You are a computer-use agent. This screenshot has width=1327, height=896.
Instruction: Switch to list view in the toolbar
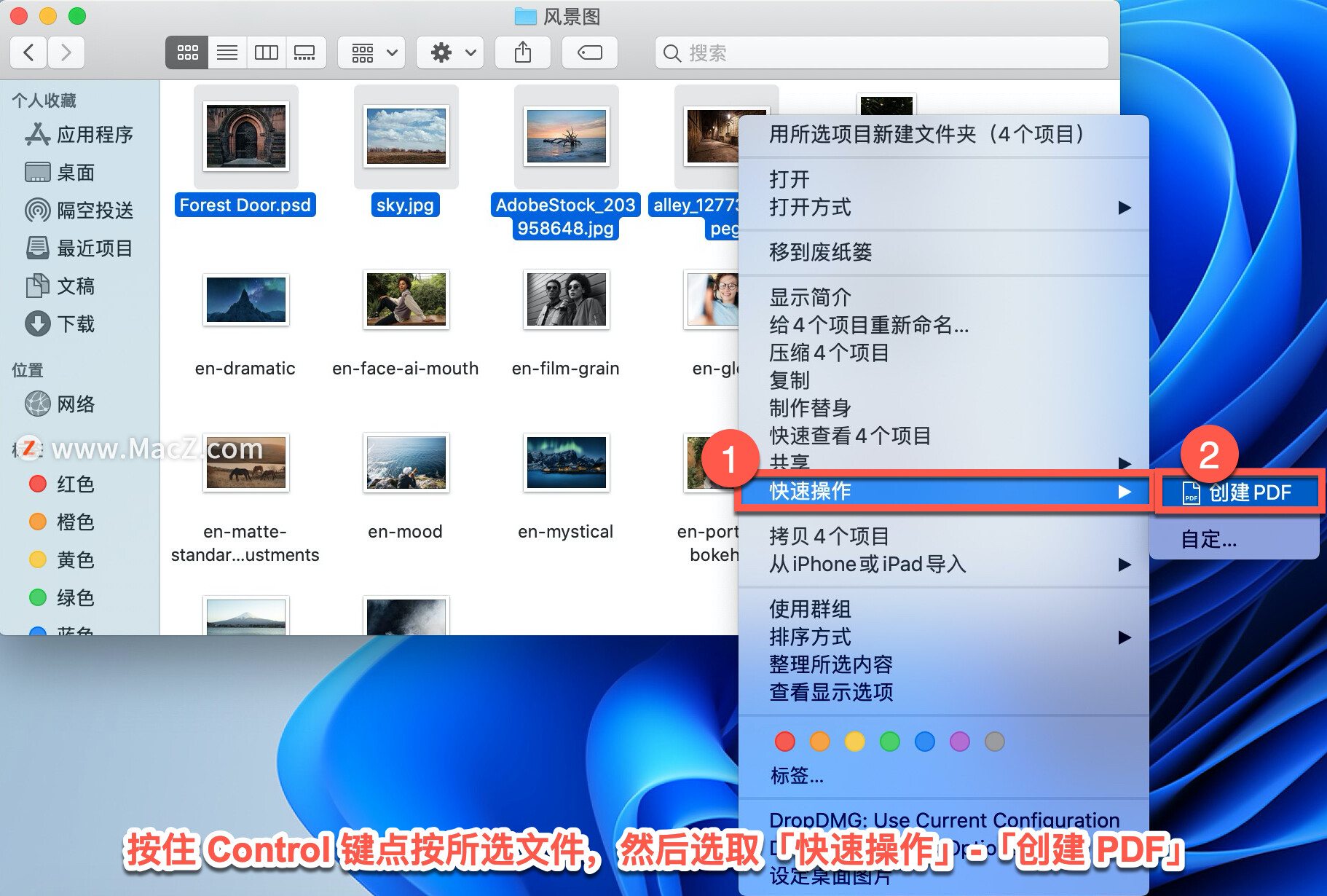(x=227, y=52)
